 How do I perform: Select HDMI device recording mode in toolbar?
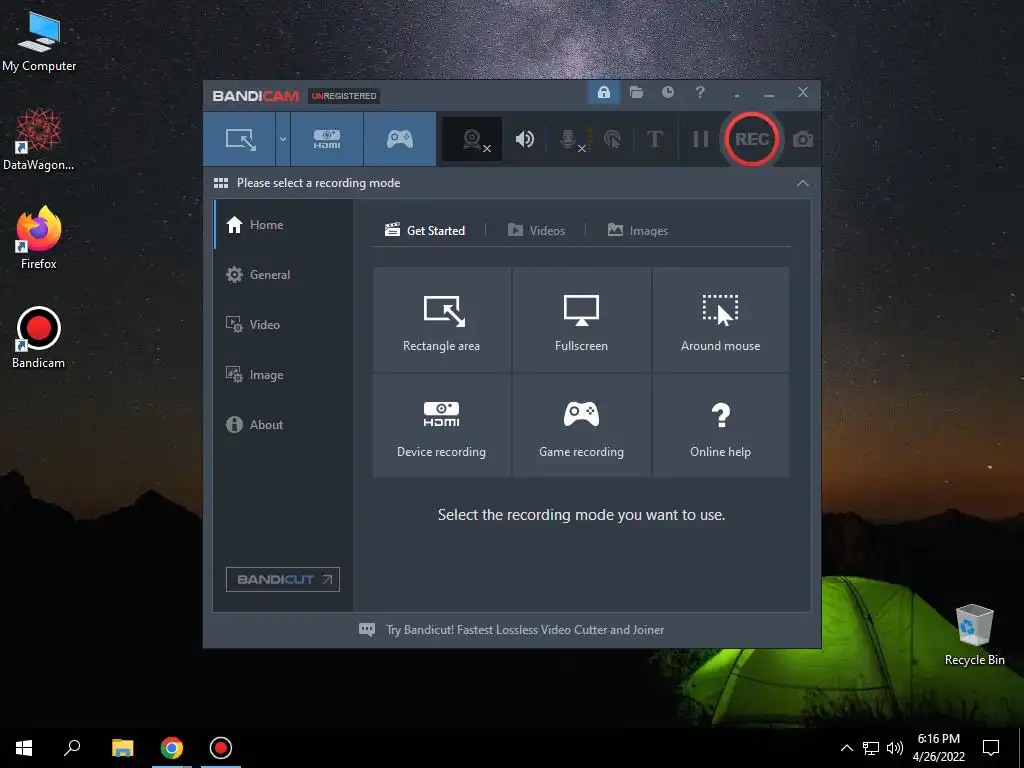(327, 139)
